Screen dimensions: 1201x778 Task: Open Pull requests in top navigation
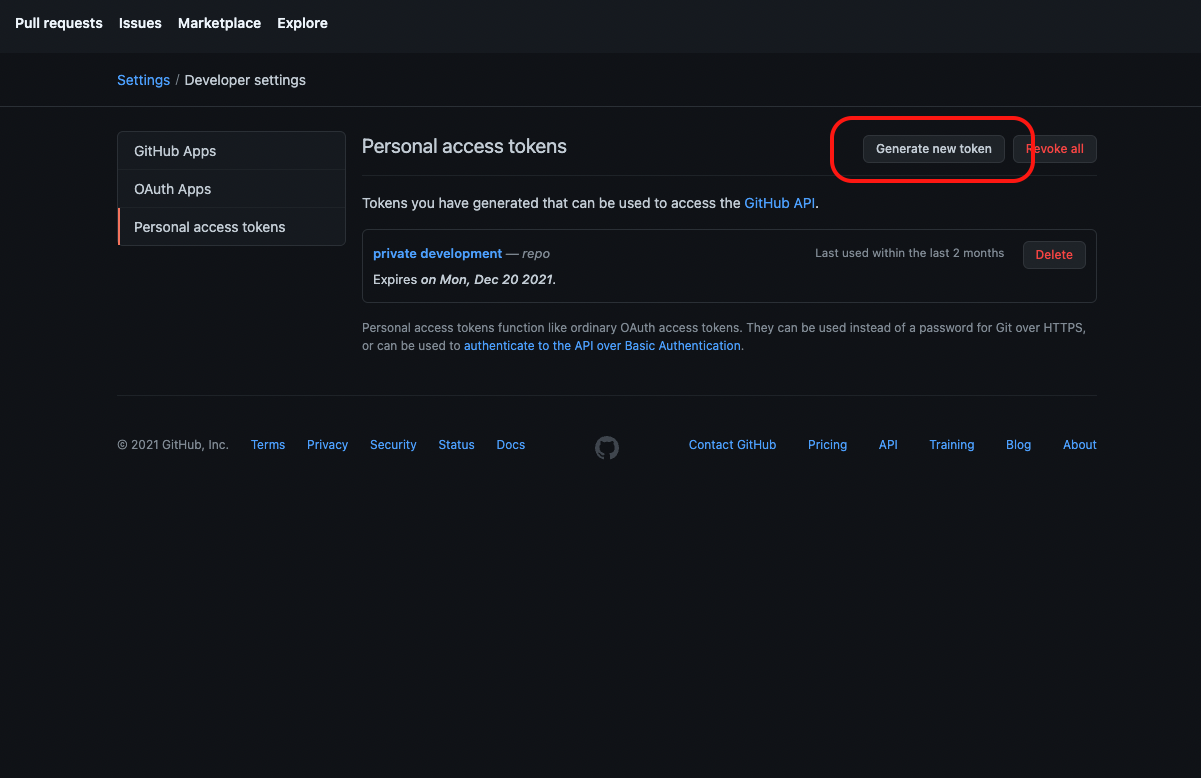59,23
